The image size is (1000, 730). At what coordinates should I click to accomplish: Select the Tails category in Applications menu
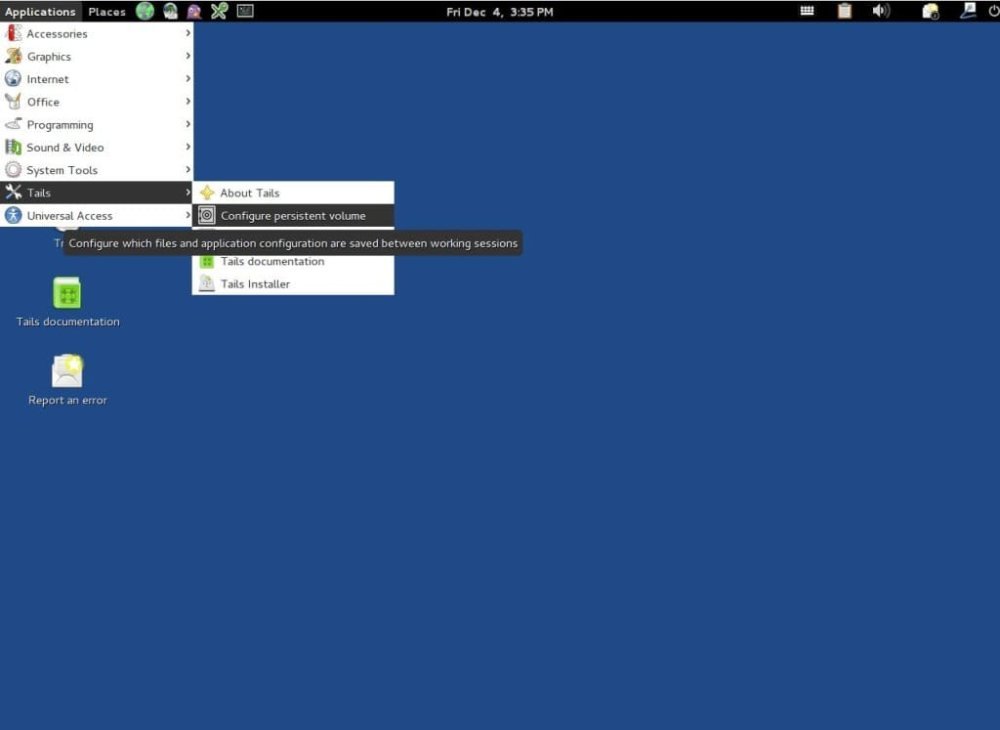(97, 193)
